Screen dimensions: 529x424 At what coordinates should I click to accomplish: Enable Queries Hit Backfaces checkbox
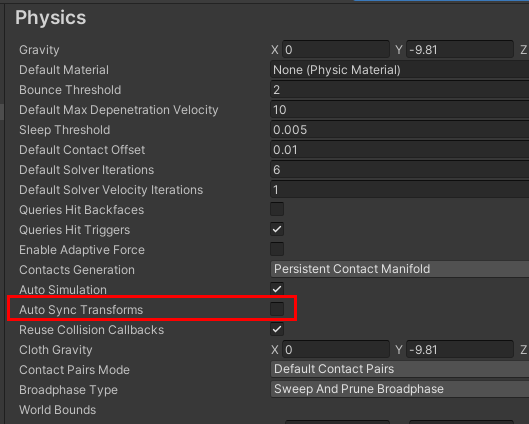pyautogui.click(x=277, y=209)
